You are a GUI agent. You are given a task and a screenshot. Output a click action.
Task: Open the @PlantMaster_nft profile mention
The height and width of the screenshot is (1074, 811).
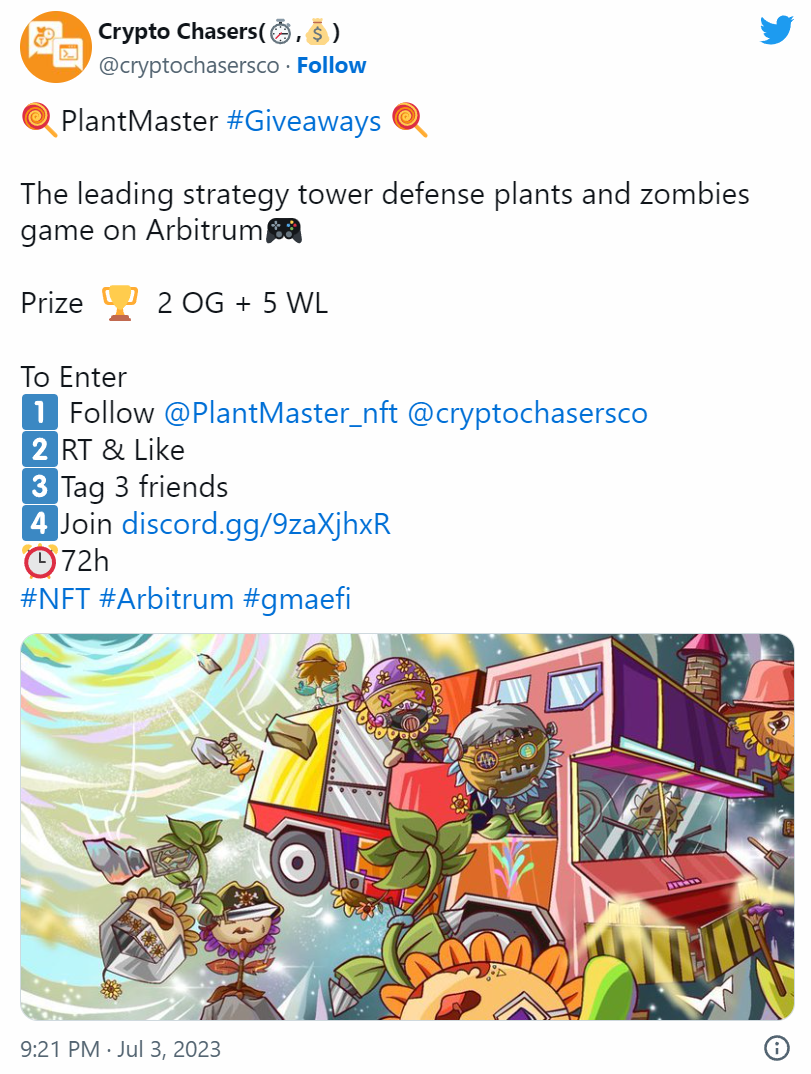coord(281,413)
